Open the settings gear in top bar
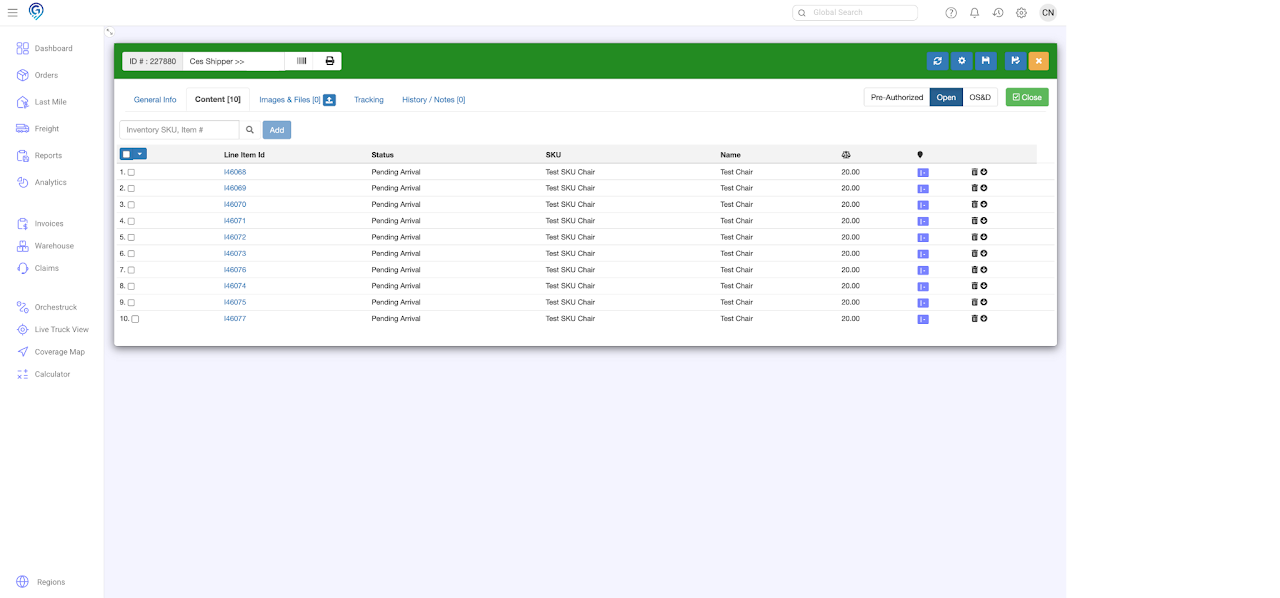The height and width of the screenshot is (598, 1280). point(1021,13)
